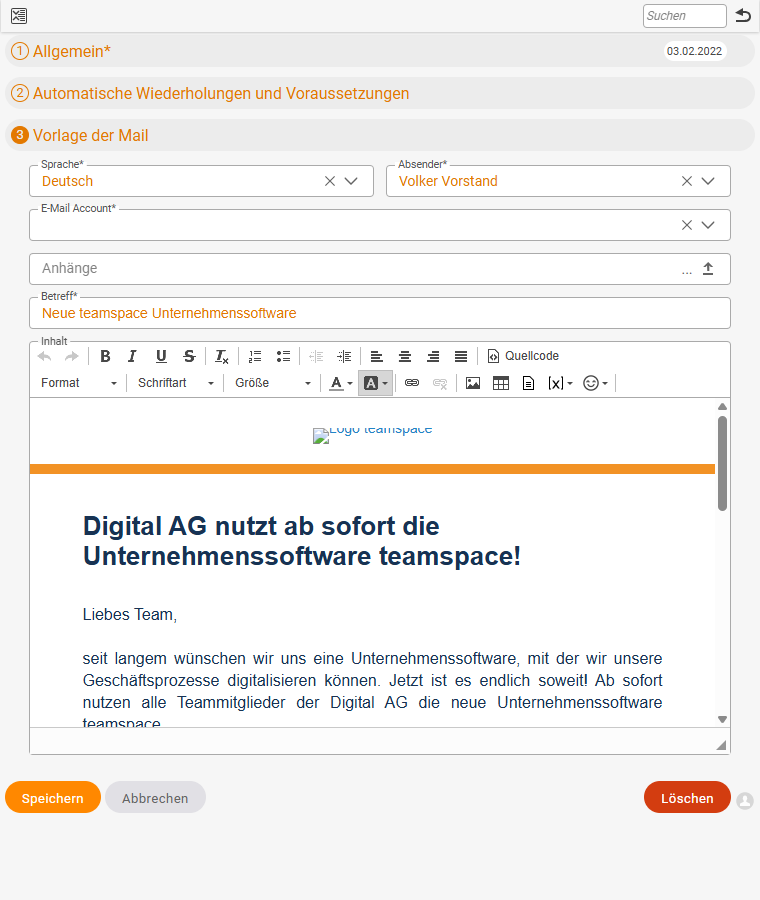The height and width of the screenshot is (900, 760).
Task: Upload an attachment with the upload icon
Action: click(708, 269)
